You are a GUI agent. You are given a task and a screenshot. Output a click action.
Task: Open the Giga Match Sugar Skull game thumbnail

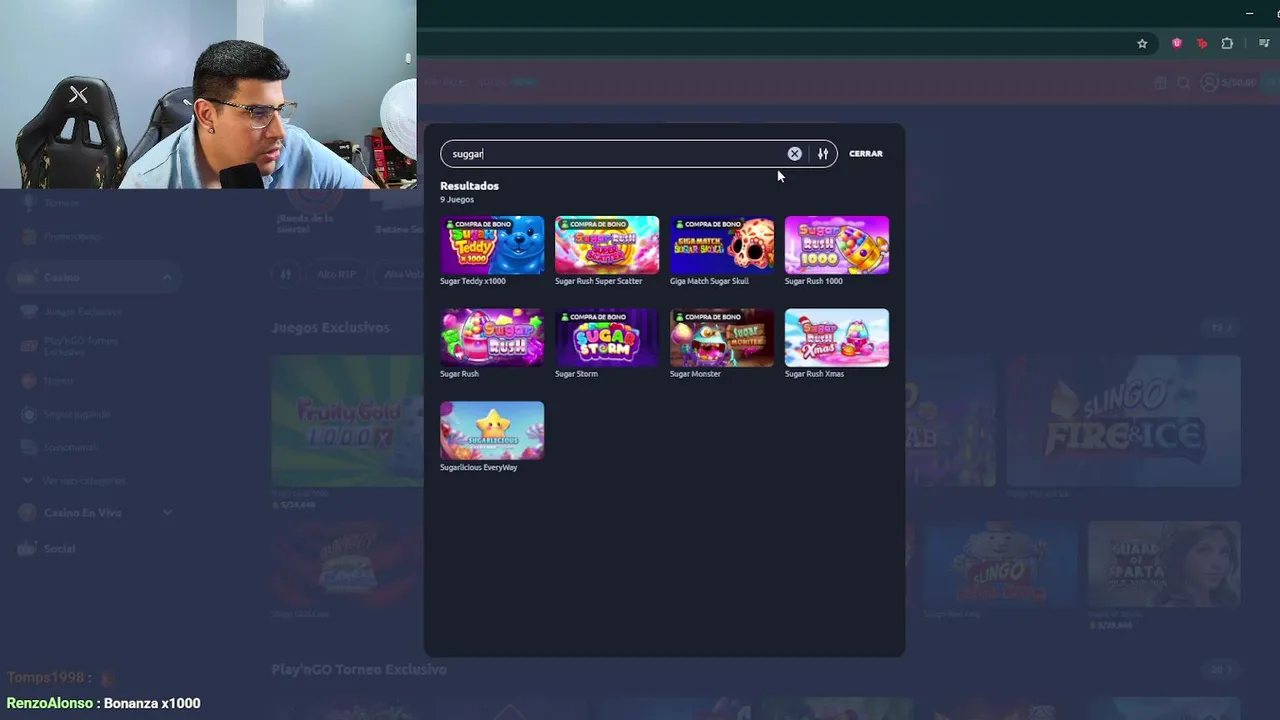(722, 245)
